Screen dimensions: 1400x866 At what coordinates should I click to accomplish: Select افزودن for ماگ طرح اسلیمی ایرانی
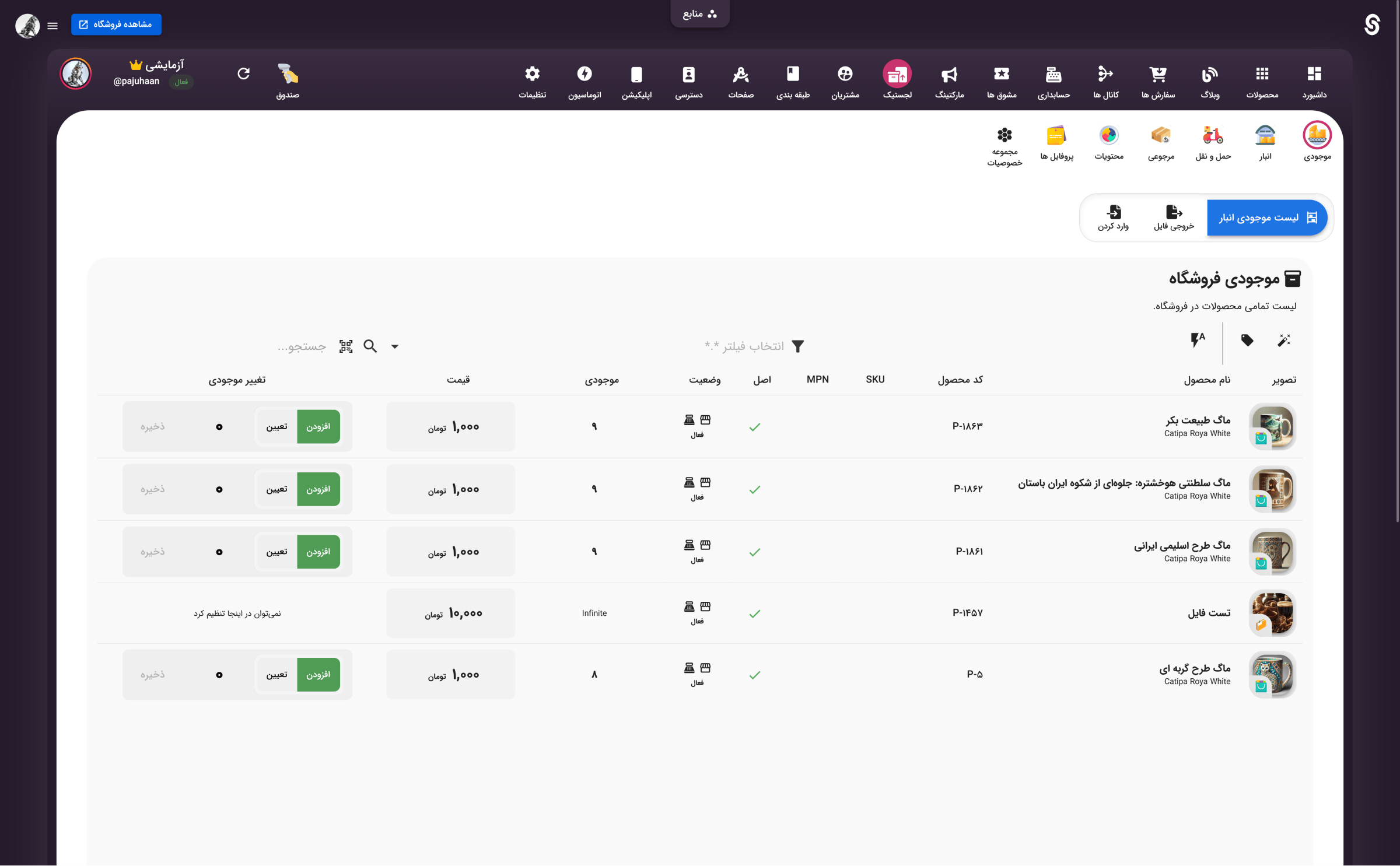click(318, 552)
